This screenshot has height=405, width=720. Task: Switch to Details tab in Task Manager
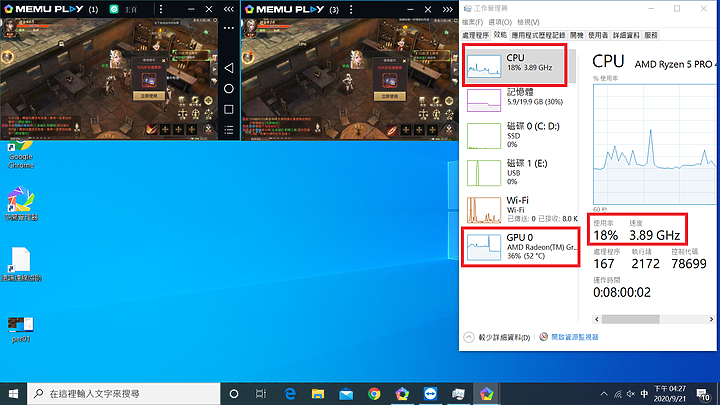626,35
